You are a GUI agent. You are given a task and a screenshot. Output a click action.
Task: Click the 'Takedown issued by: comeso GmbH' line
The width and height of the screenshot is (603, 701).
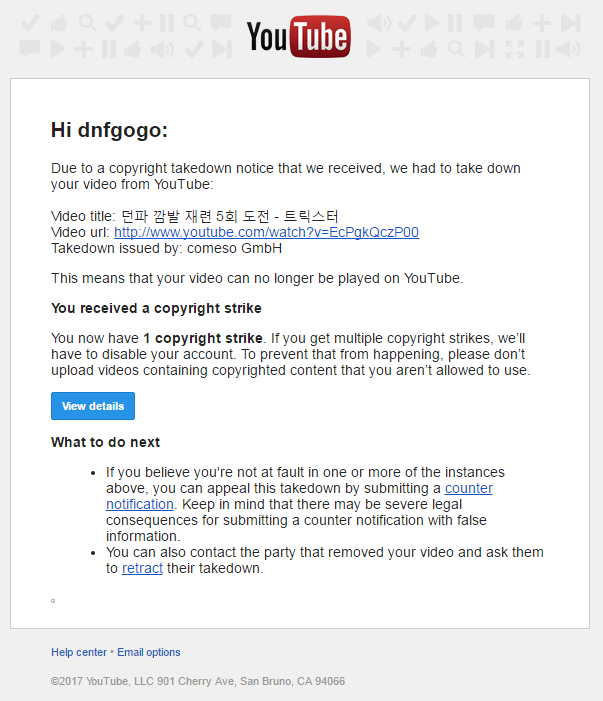[166, 249]
